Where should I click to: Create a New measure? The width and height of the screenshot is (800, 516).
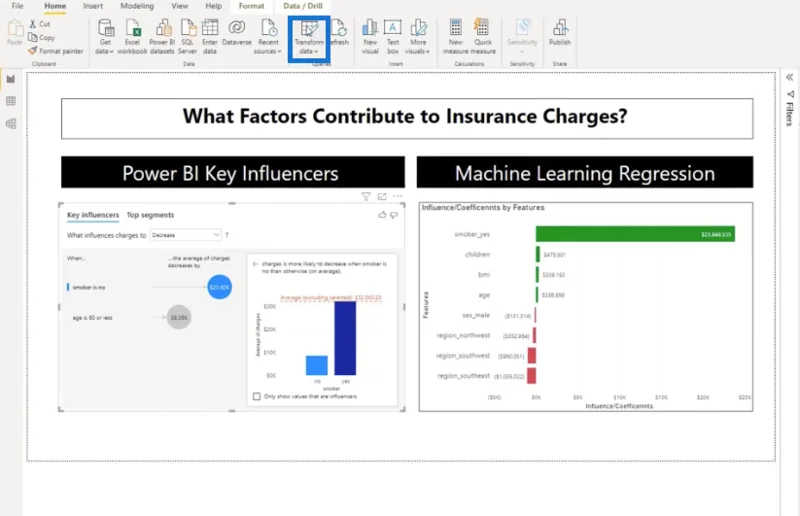[x=456, y=36]
